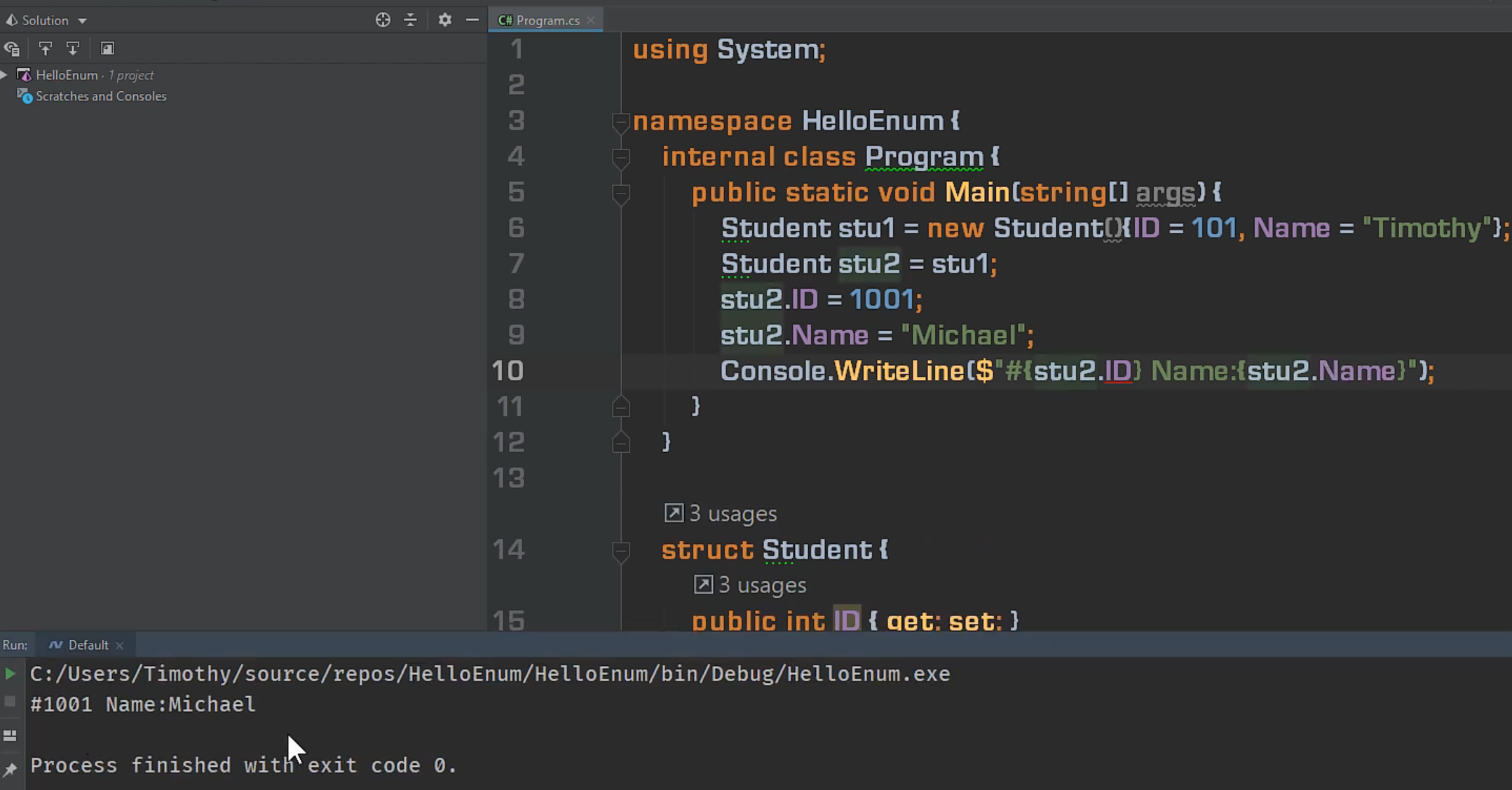Click the "Timothy" string literal
The image size is (1512, 790).
point(1426,228)
